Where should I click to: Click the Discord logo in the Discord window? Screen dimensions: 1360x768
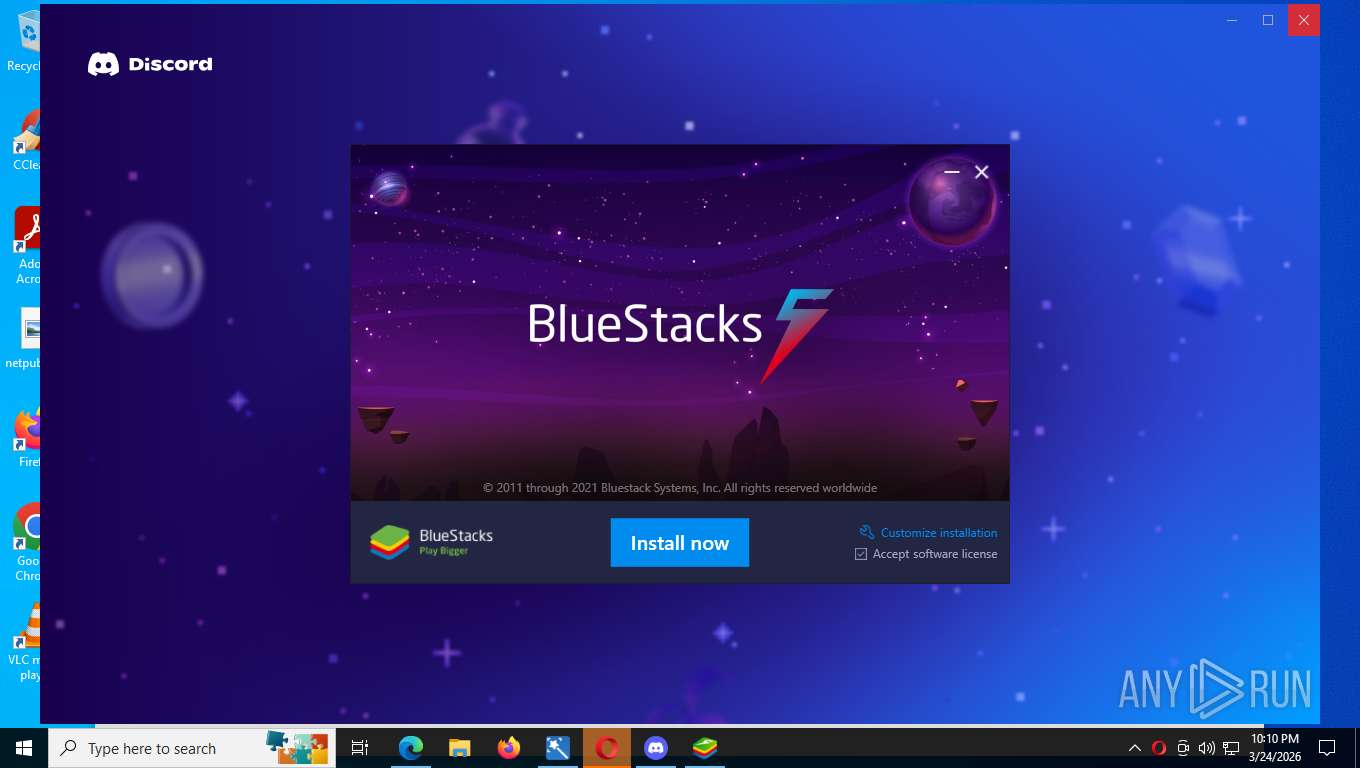[150, 64]
